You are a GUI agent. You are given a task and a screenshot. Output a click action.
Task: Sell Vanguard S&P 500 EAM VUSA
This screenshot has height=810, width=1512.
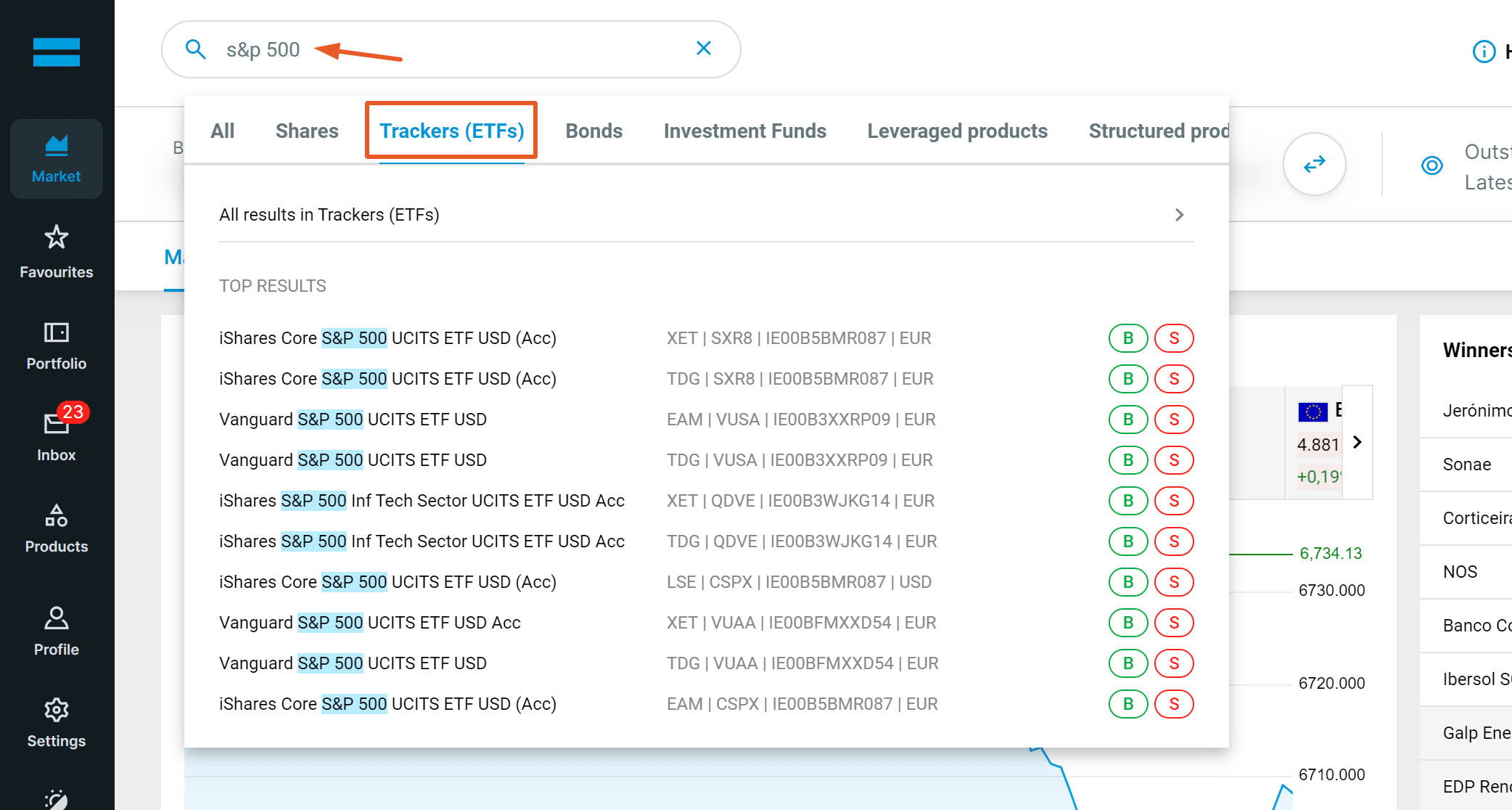point(1174,420)
